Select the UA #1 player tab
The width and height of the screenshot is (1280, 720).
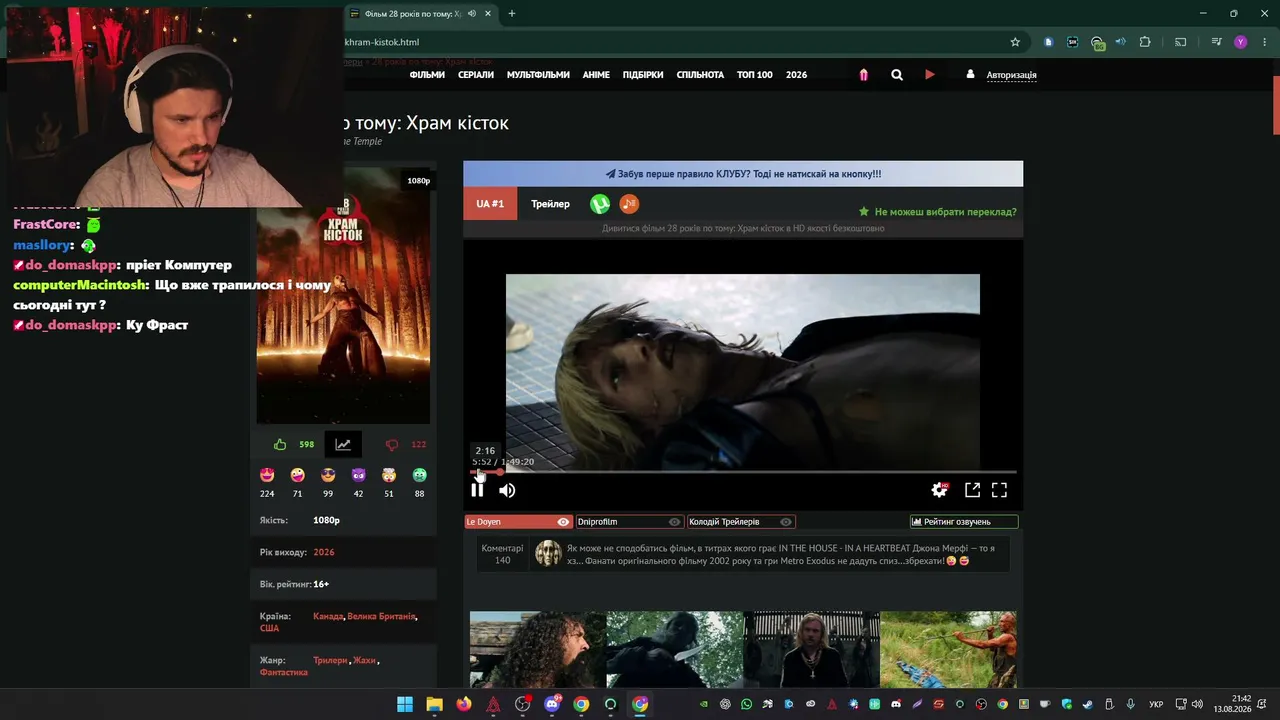click(490, 204)
